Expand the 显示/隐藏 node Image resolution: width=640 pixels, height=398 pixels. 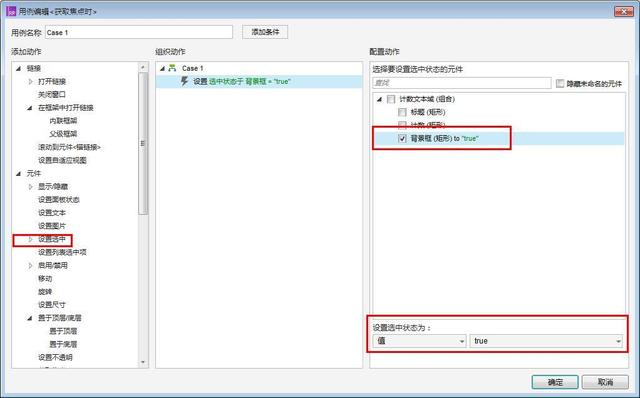[30, 187]
